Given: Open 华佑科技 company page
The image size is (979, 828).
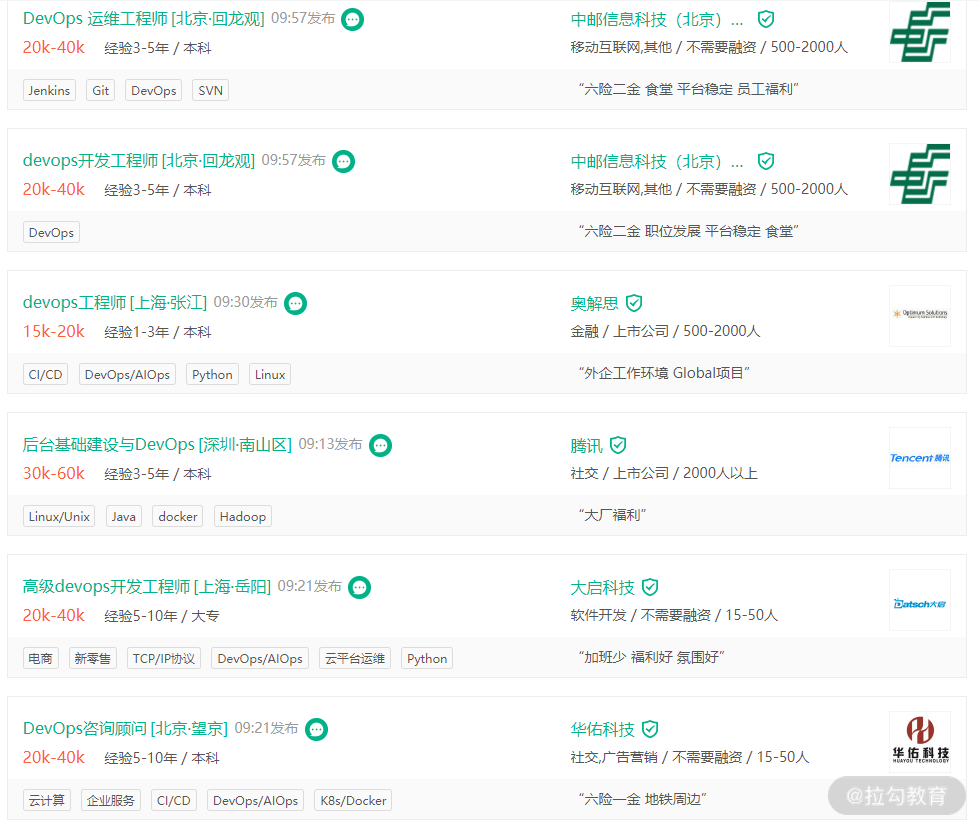Looking at the screenshot, I should point(602,729).
